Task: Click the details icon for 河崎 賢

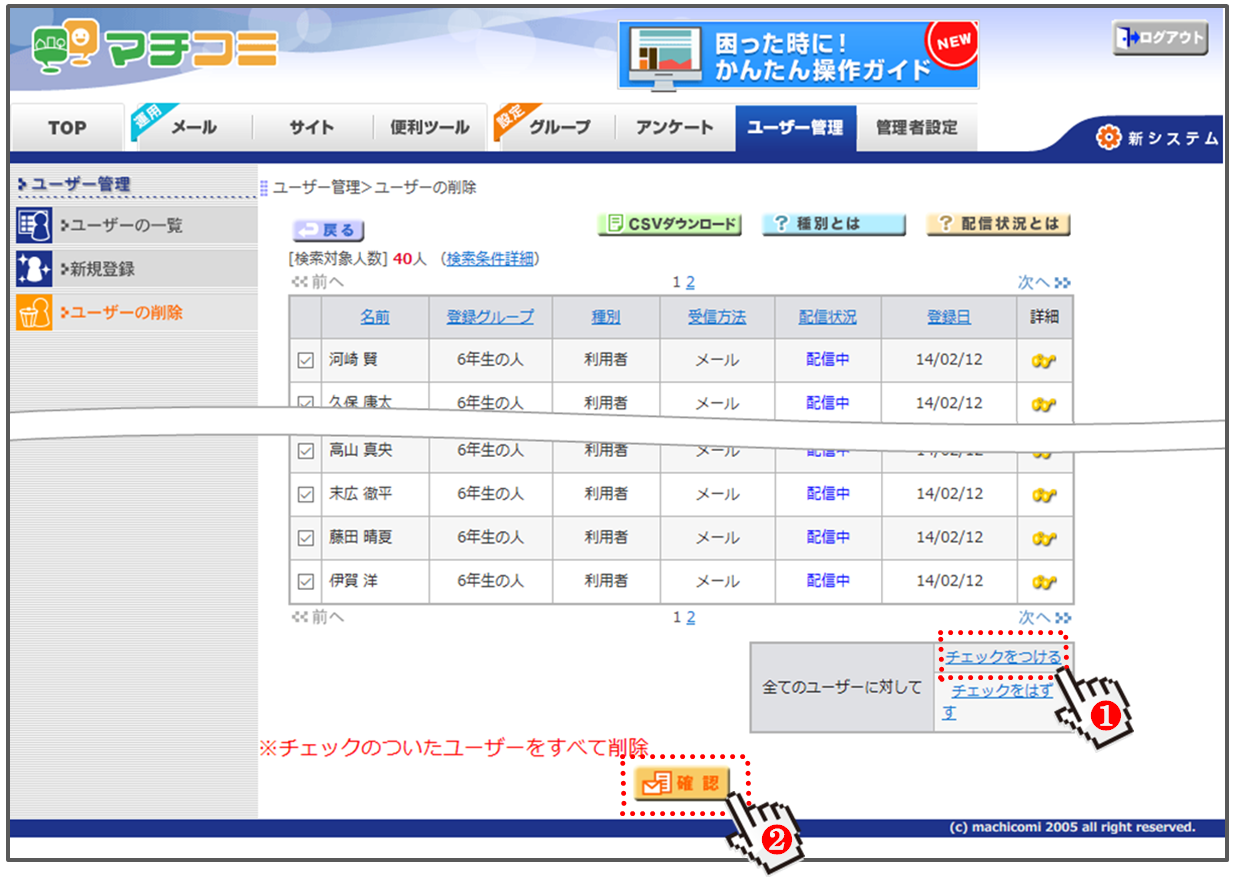Action: [1044, 361]
